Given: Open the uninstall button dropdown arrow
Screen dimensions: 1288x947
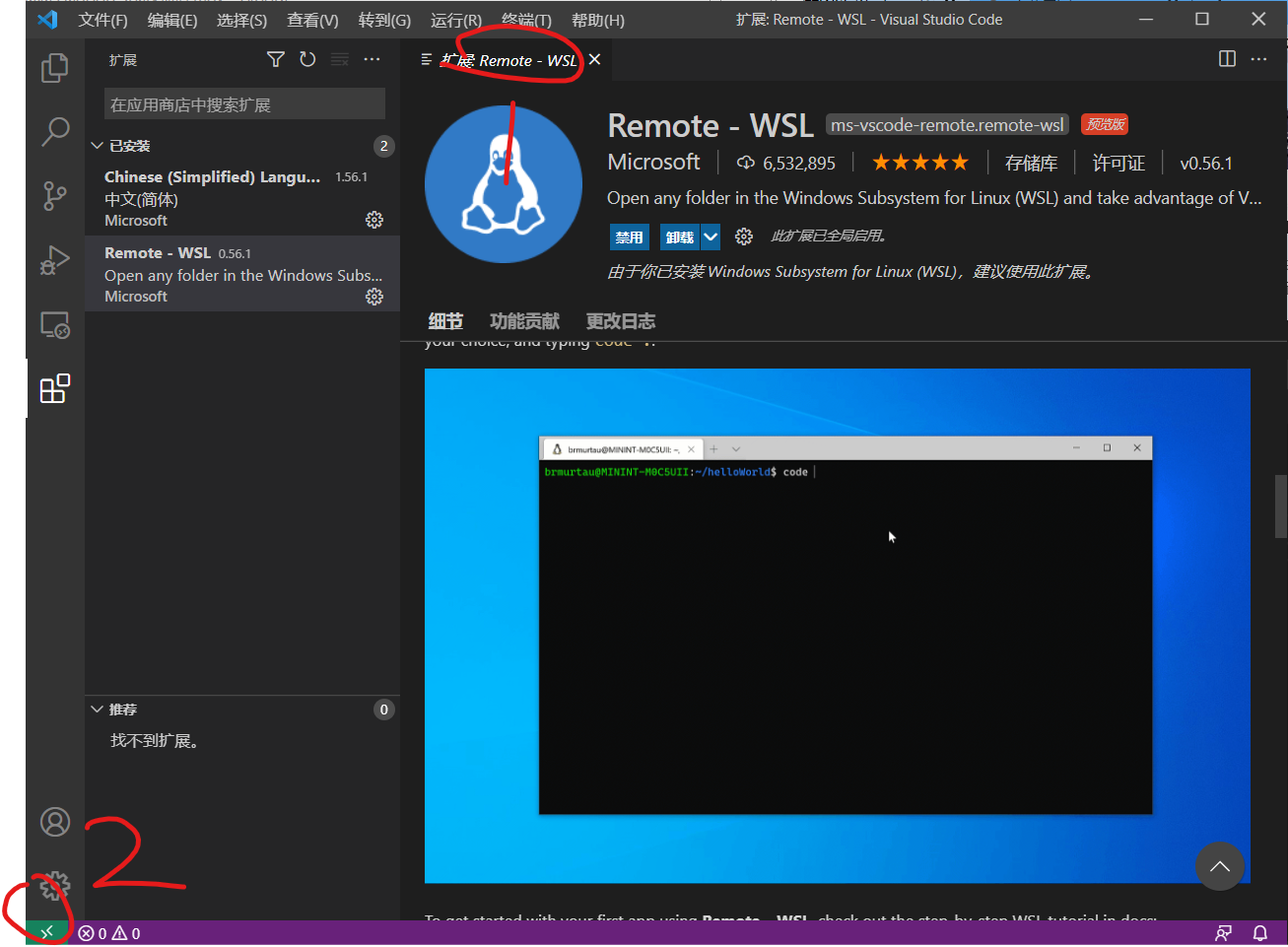Looking at the screenshot, I should tap(711, 237).
